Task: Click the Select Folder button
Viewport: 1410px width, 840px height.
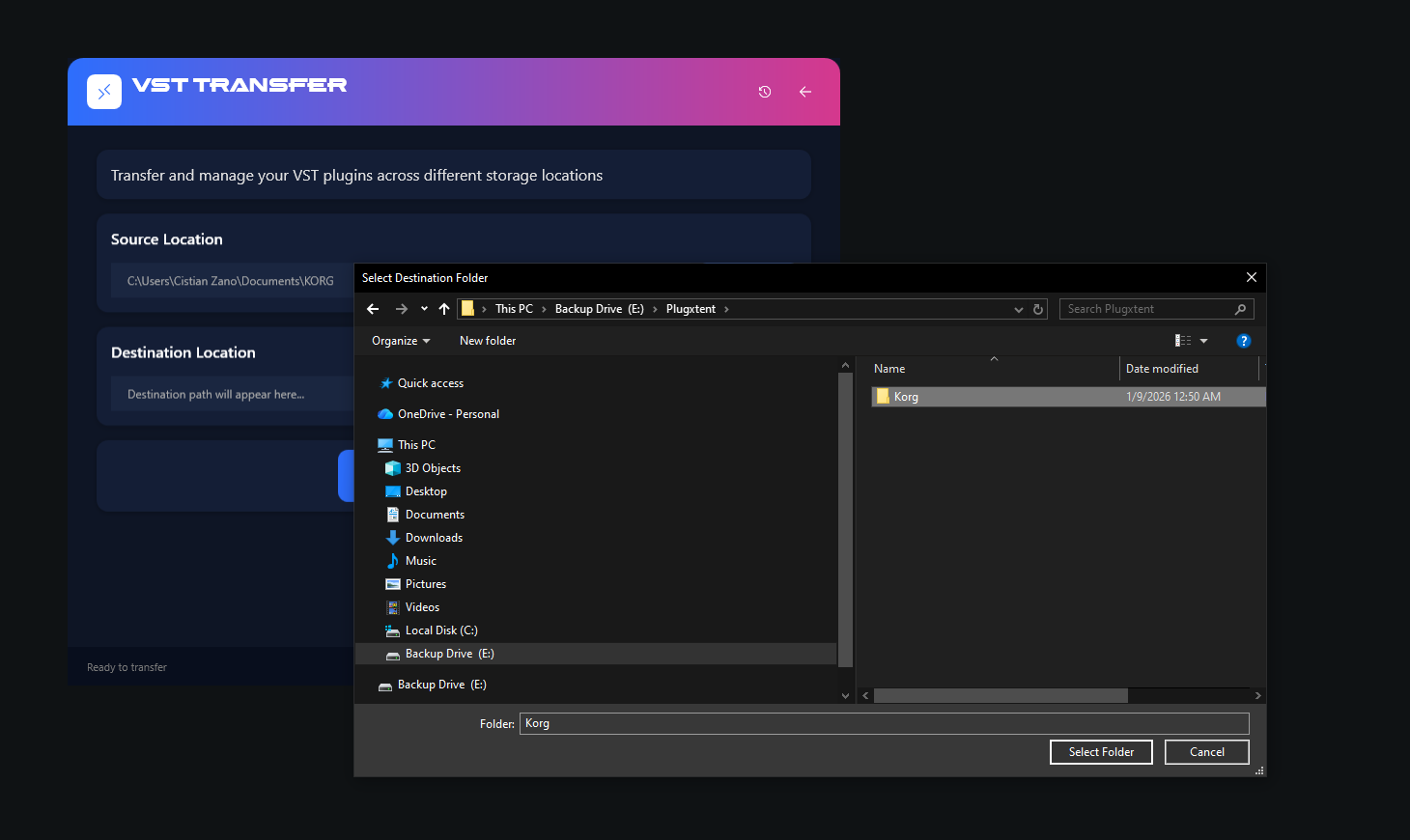Action: point(1101,752)
